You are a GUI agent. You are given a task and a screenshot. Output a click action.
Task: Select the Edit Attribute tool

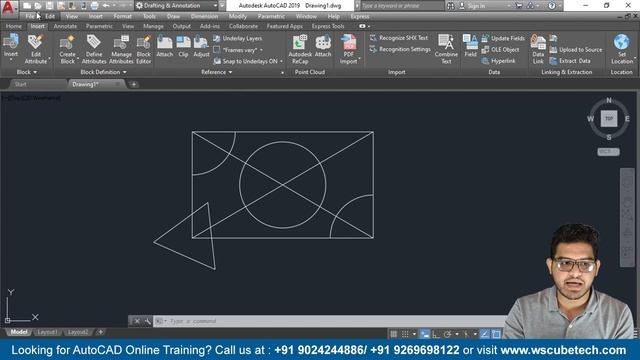point(36,49)
